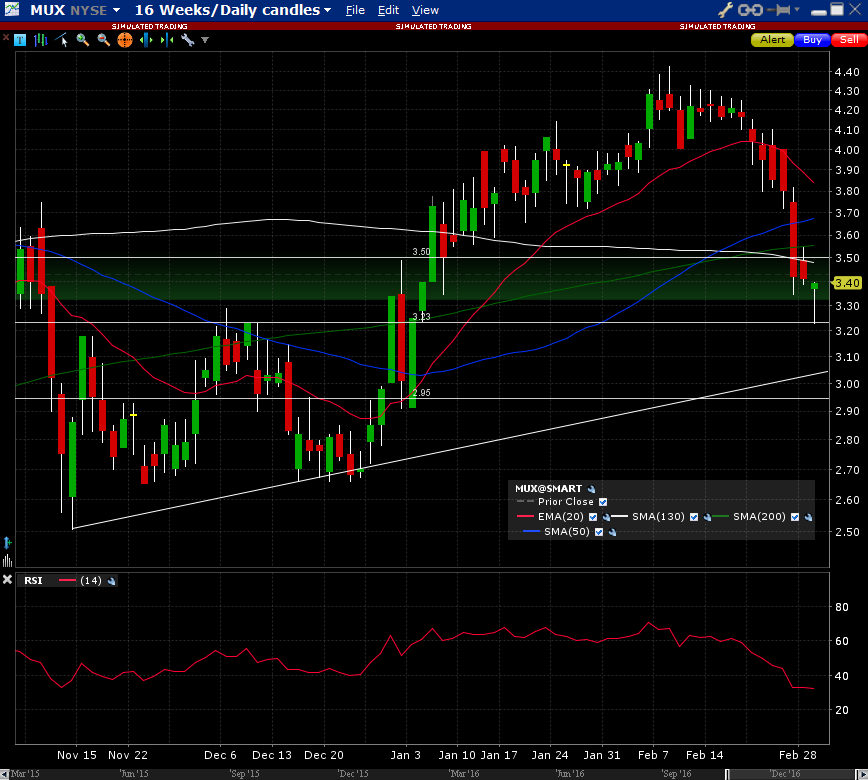Select the text annotation tool icon
This screenshot has height=780, width=868.
20,40
